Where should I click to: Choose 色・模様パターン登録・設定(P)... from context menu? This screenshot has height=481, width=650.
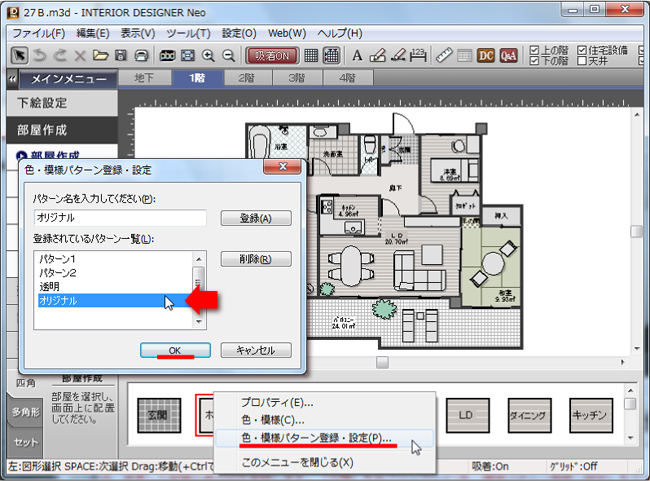coord(316,438)
